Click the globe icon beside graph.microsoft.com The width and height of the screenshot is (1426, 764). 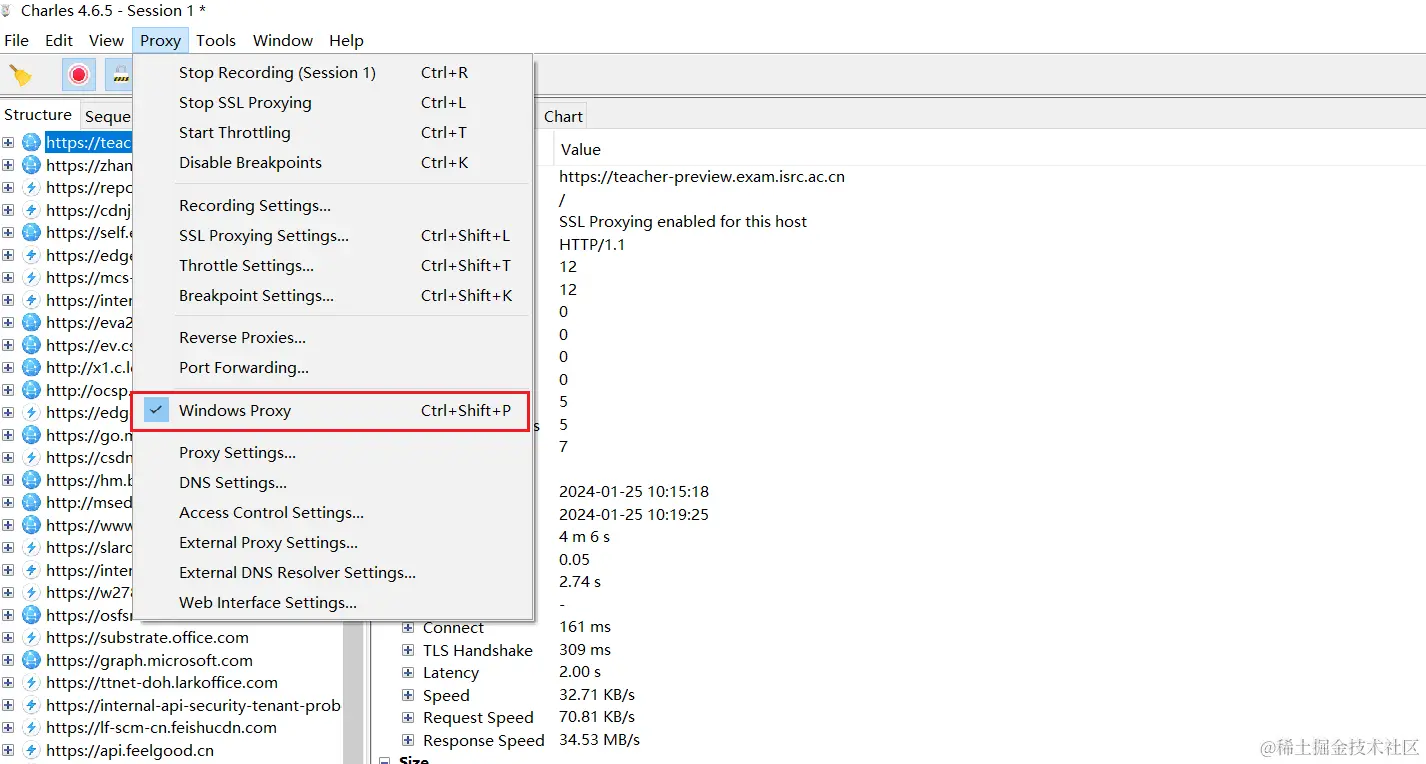tap(31, 660)
